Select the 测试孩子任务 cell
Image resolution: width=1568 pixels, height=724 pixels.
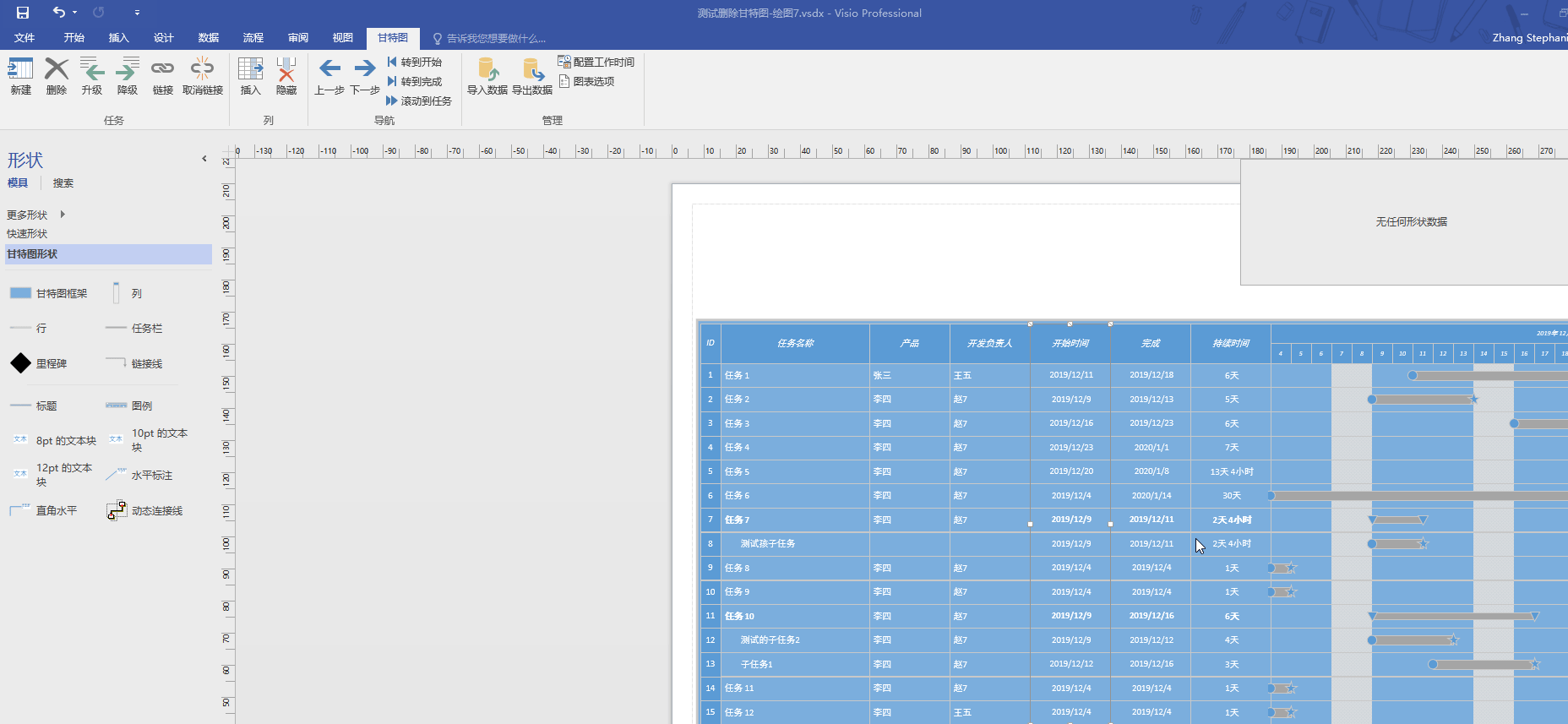pos(795,543)
